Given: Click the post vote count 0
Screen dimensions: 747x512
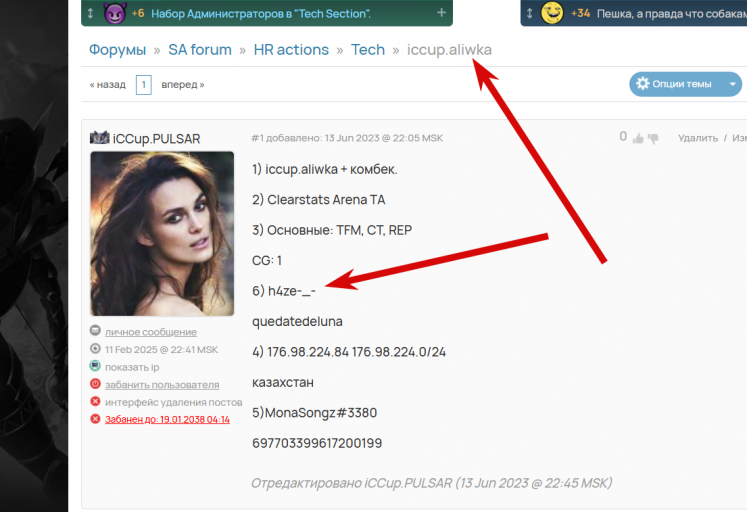Looking at the screenshot, I should pos(623,137).
